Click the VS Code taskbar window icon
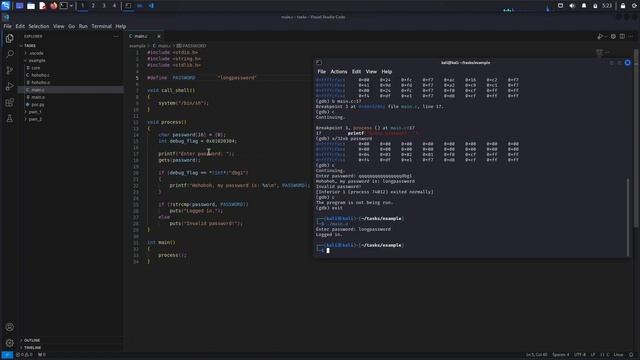The width and height of the screenshot is (640, 360). tap(151, 6)
